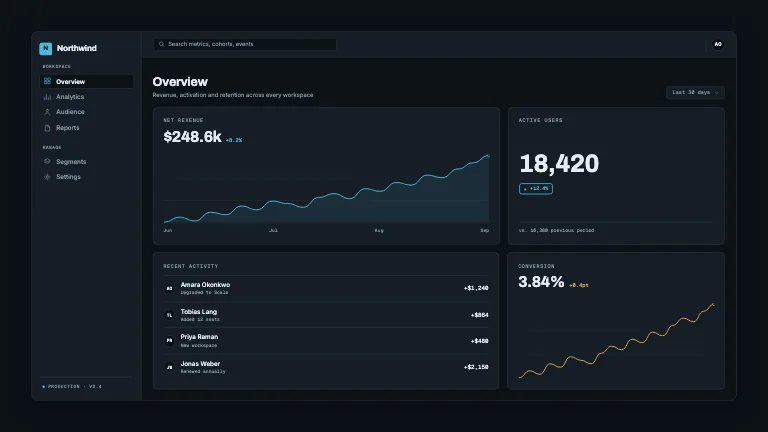The height and width of the screenshot is (432, 768).
Task: Click the Audience person icon
Action: [x=47, y=112]
